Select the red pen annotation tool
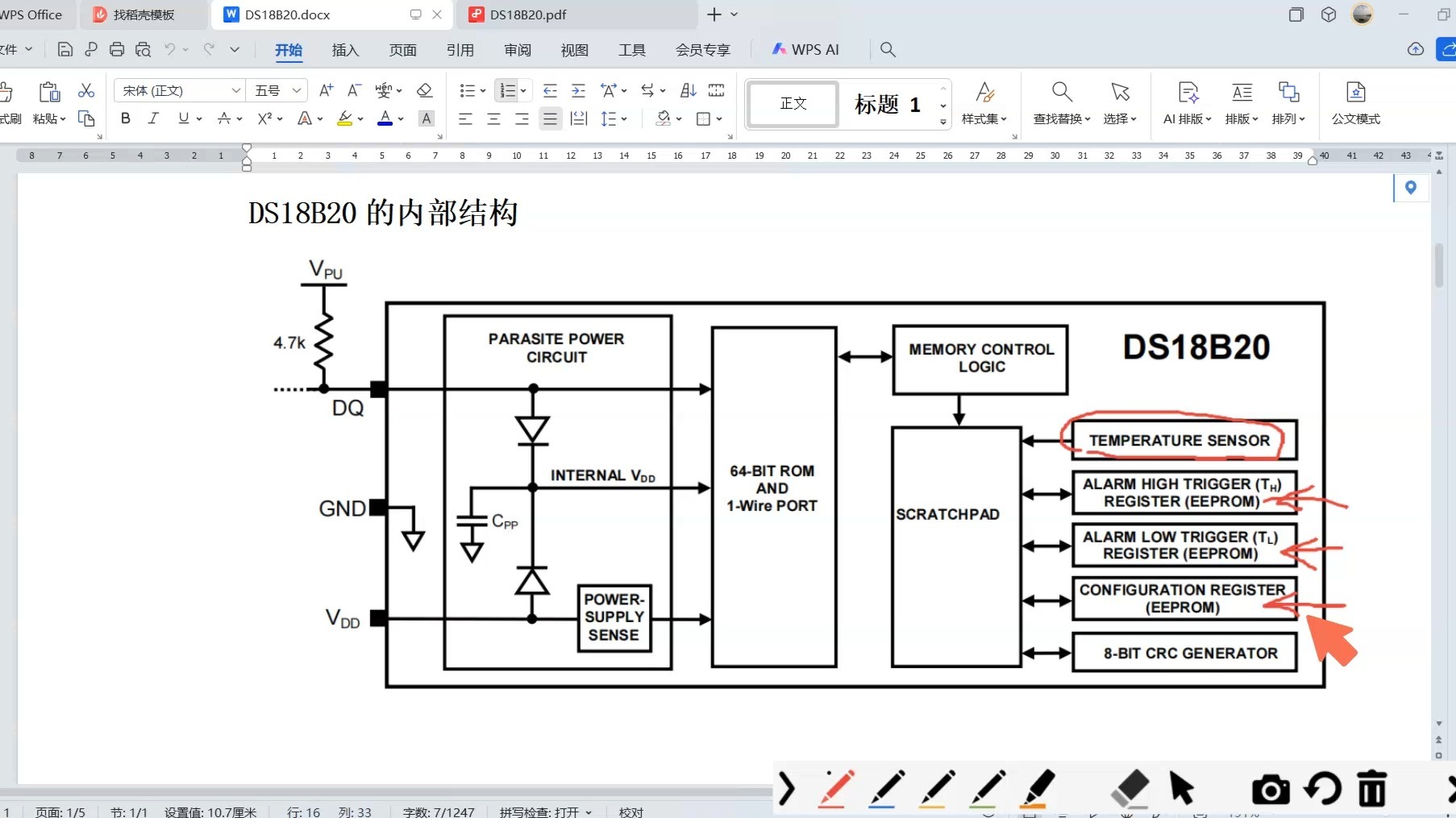This screenshot has height=818, width=1456. (836, 788)
